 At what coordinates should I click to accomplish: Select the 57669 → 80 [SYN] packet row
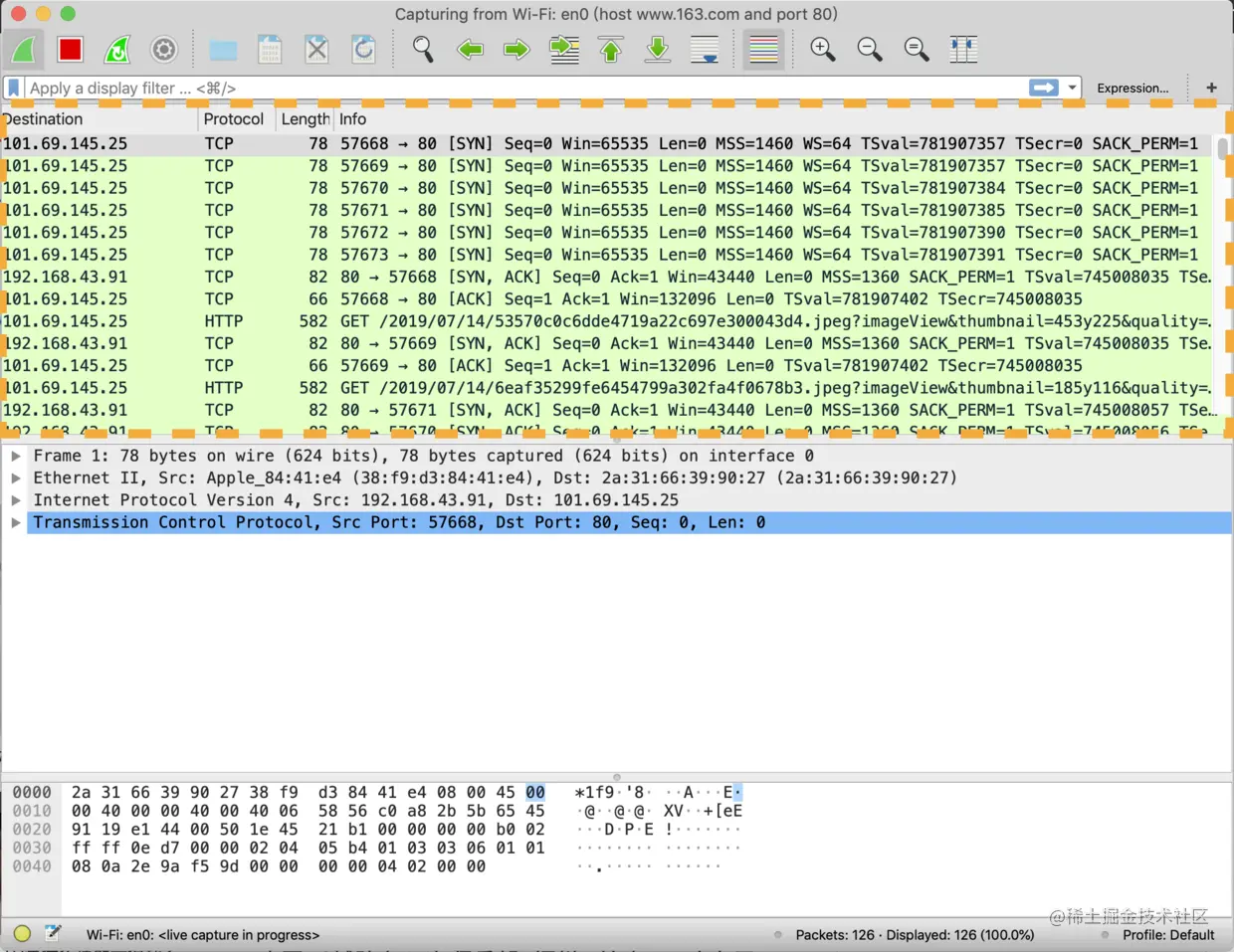point(607,166)
